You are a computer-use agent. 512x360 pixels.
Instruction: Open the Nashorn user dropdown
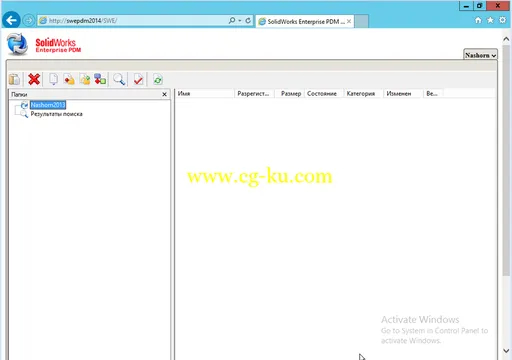pos(480,55)
